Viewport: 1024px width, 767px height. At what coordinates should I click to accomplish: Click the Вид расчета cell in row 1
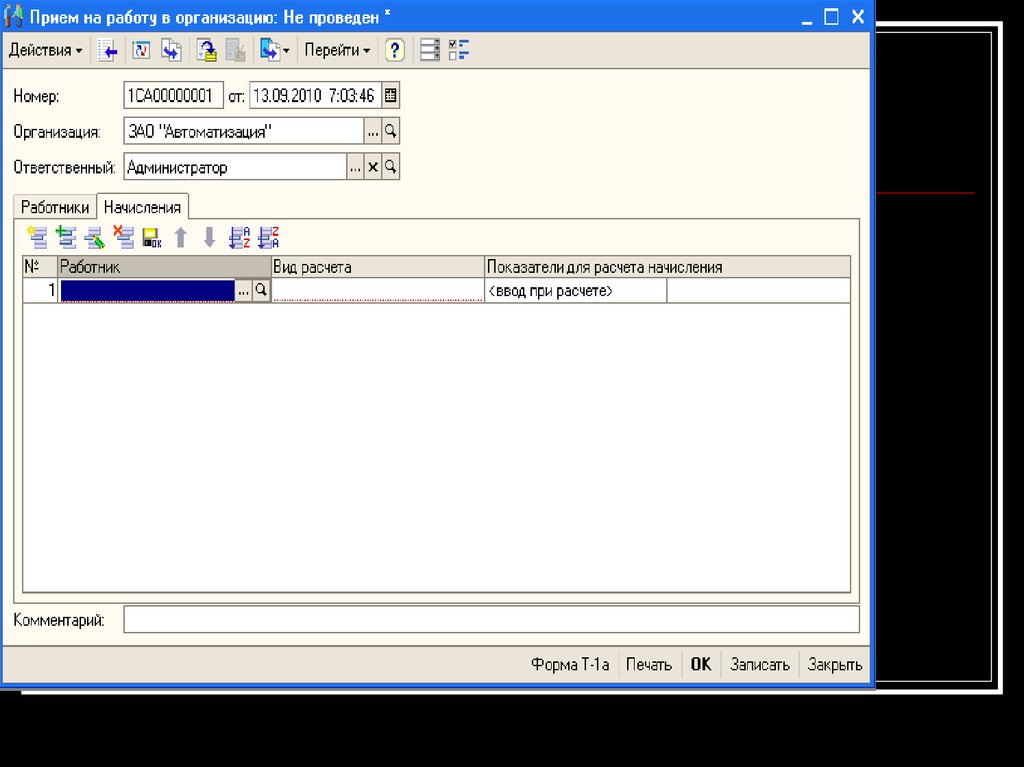click(377, 290)
